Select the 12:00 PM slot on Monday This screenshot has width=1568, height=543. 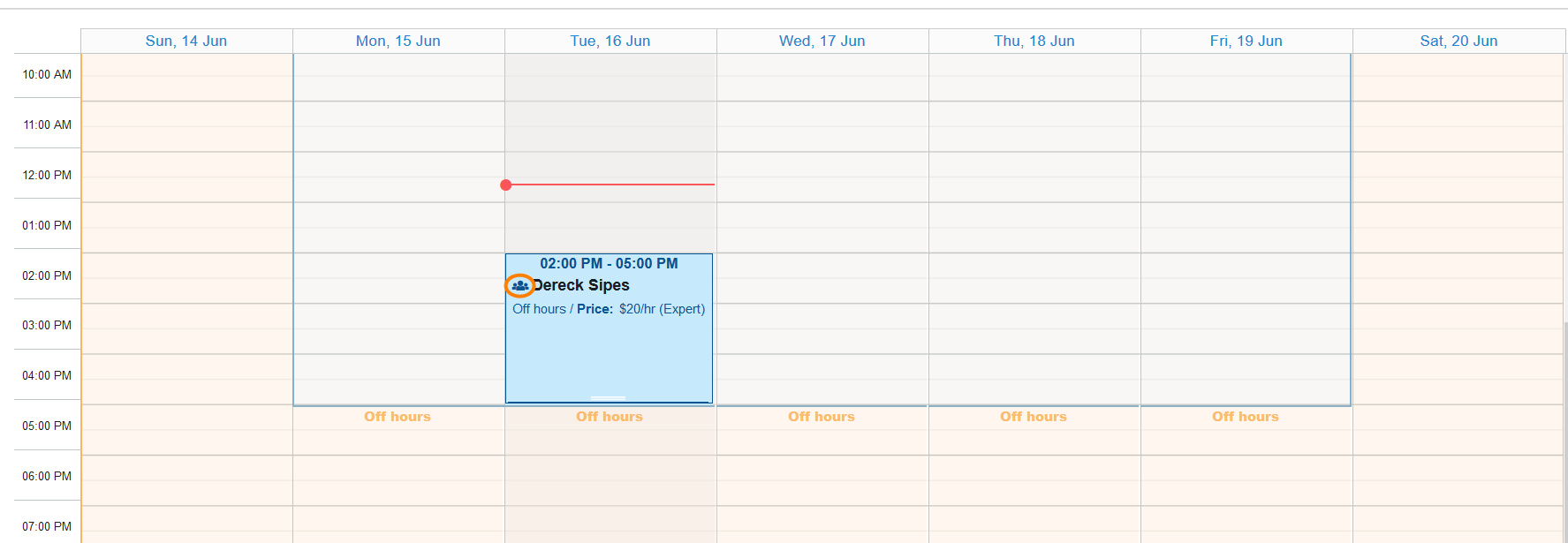coord(398,177)
